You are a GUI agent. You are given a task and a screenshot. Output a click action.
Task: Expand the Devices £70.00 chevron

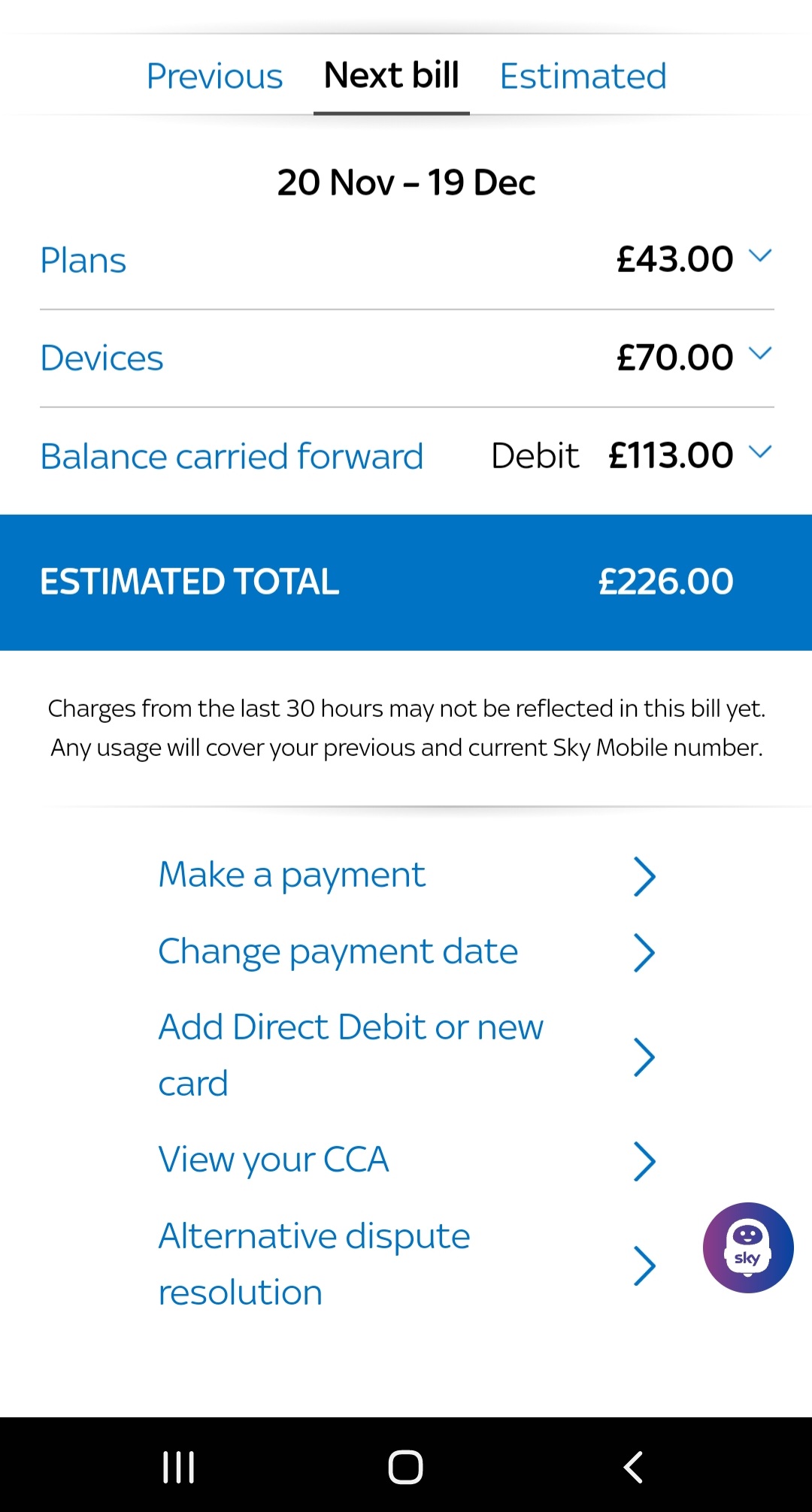pyautogui.click(x=760, y=353)
